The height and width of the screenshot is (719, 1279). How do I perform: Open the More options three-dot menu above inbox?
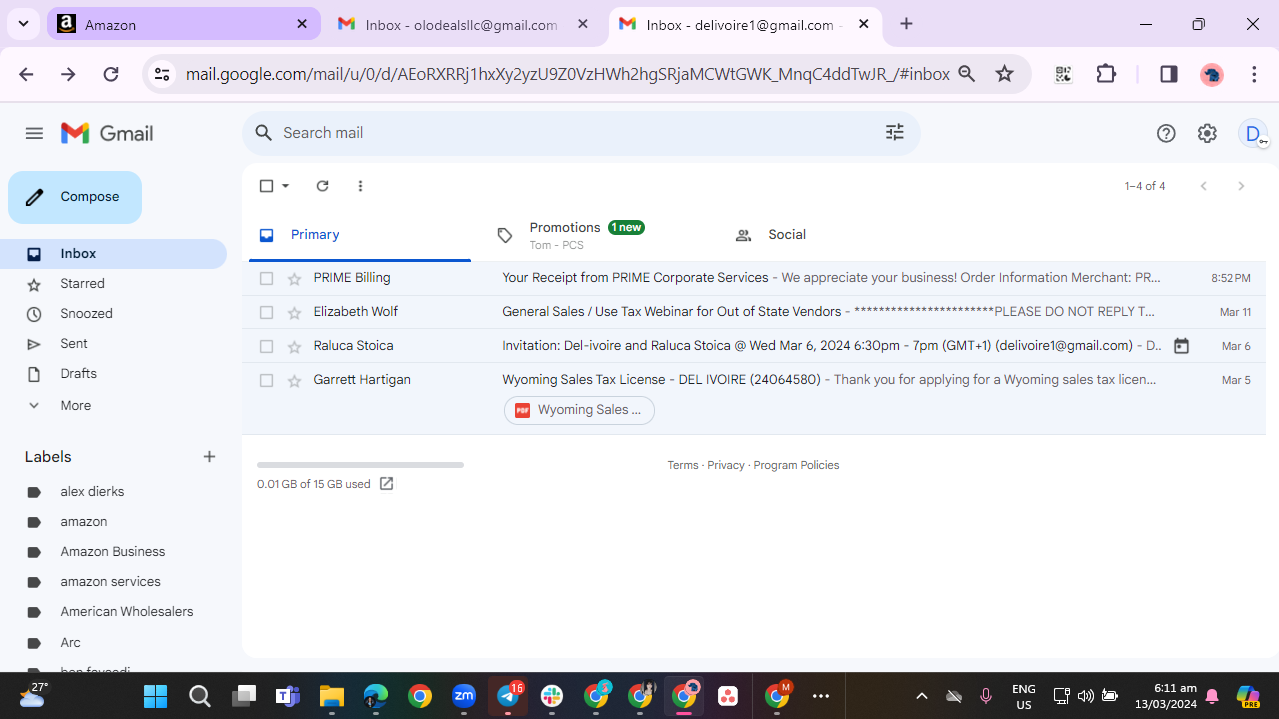360,186
